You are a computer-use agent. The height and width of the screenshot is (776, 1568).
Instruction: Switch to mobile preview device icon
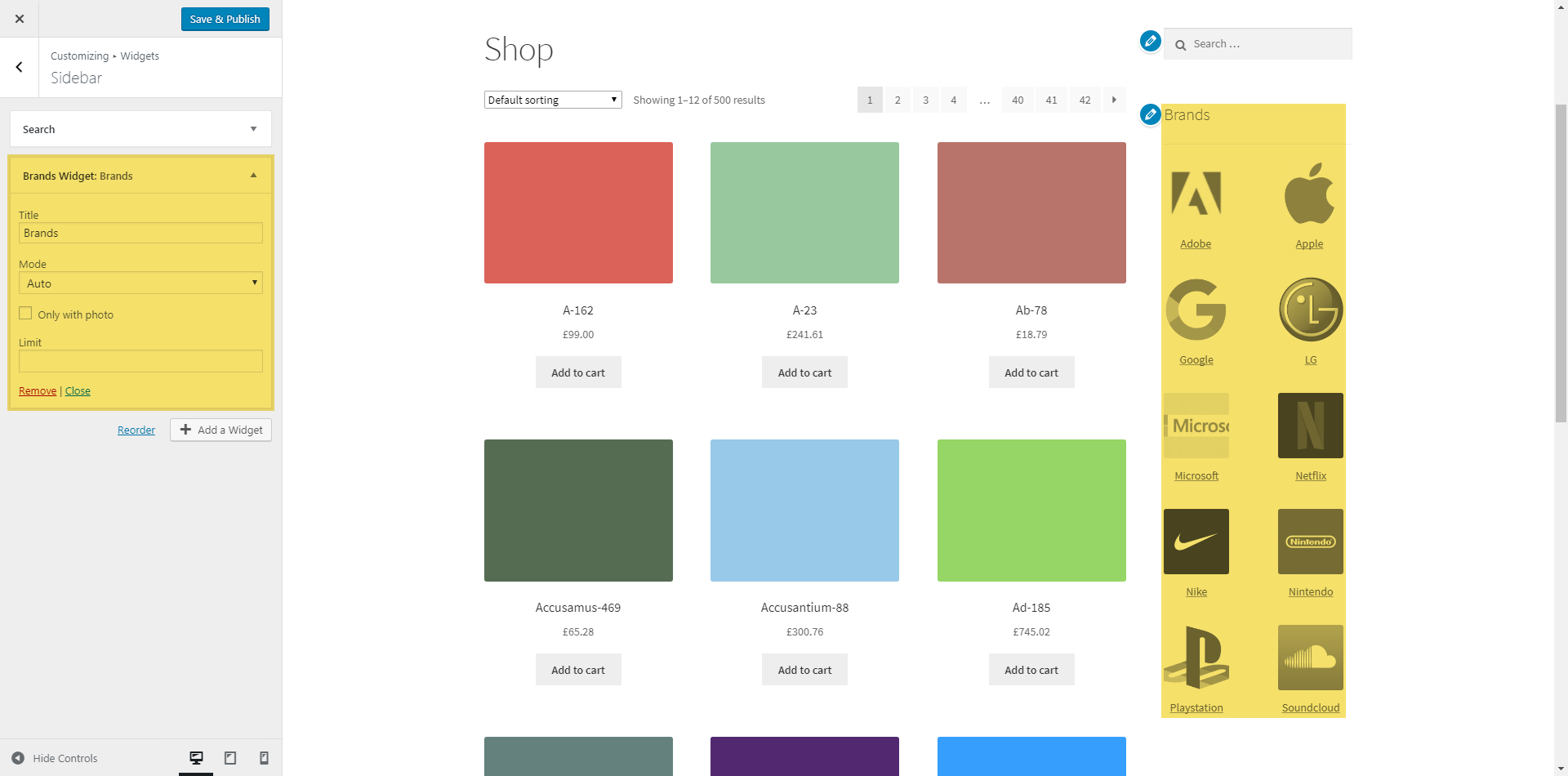point(264,758)
